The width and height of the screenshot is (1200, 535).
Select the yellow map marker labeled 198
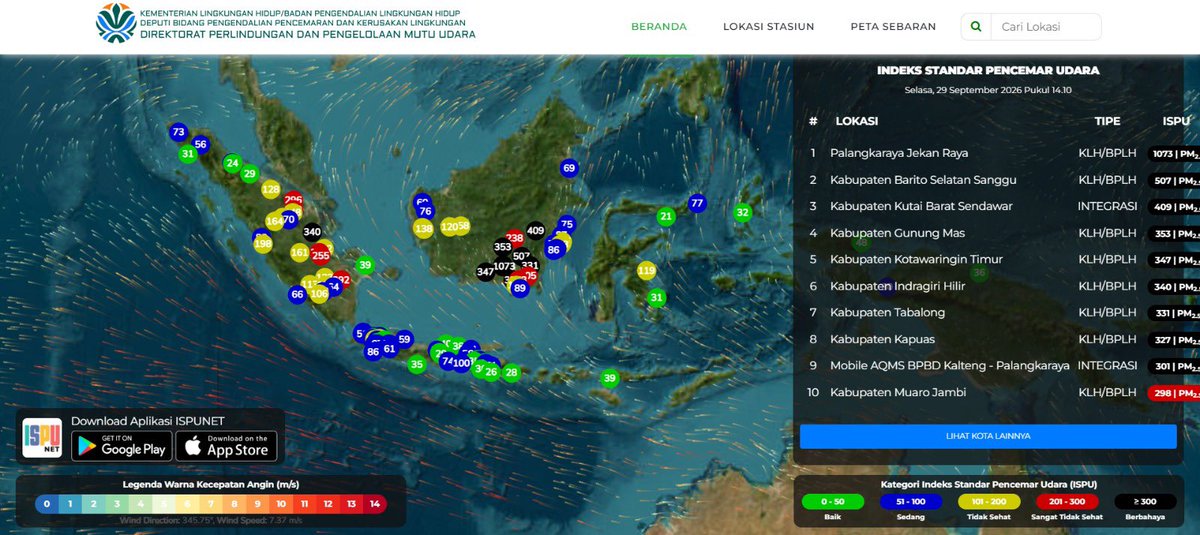263,243
